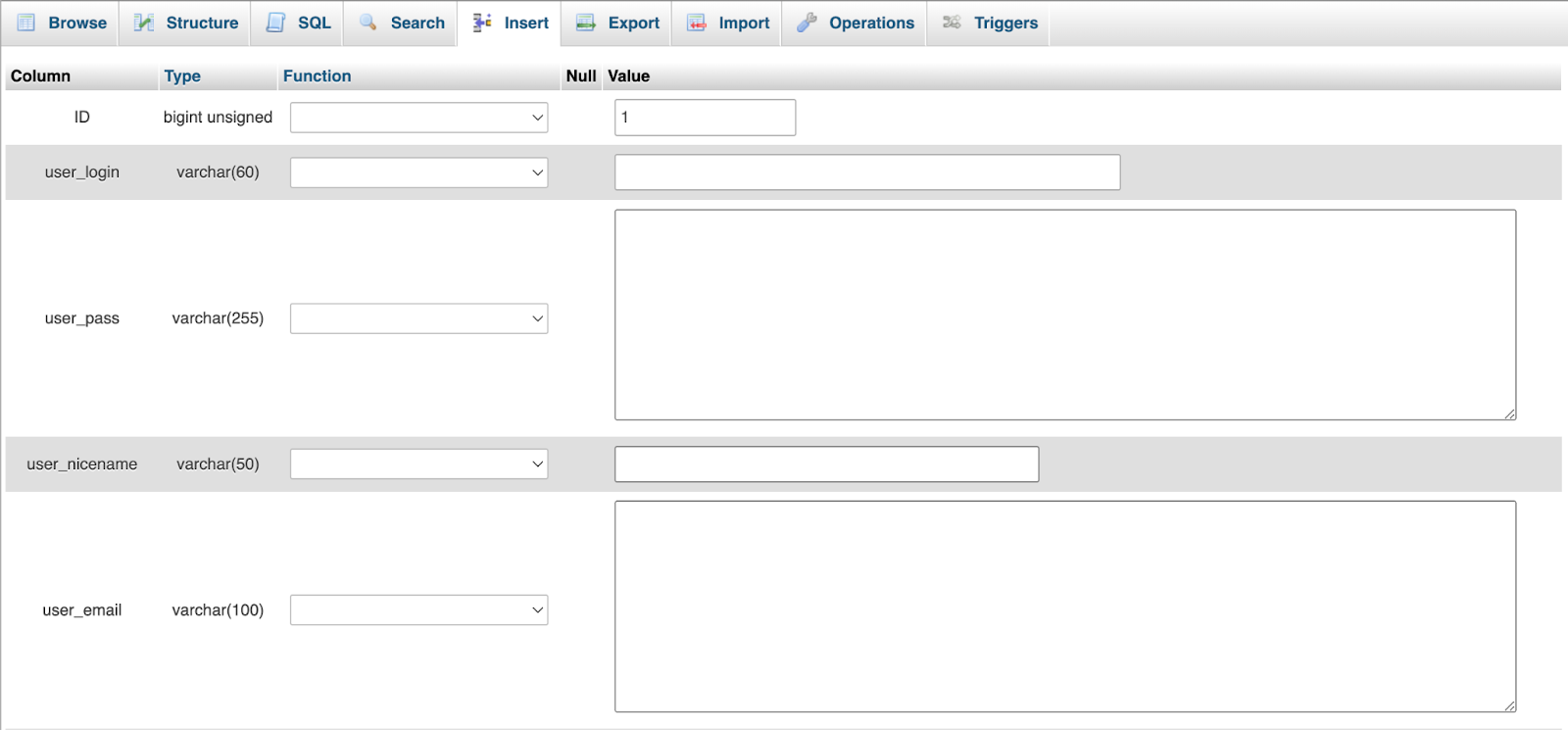This screenshot has height=730, width=1568.
Task: Open the SQL tab
Action: click(x=298, y=23)
